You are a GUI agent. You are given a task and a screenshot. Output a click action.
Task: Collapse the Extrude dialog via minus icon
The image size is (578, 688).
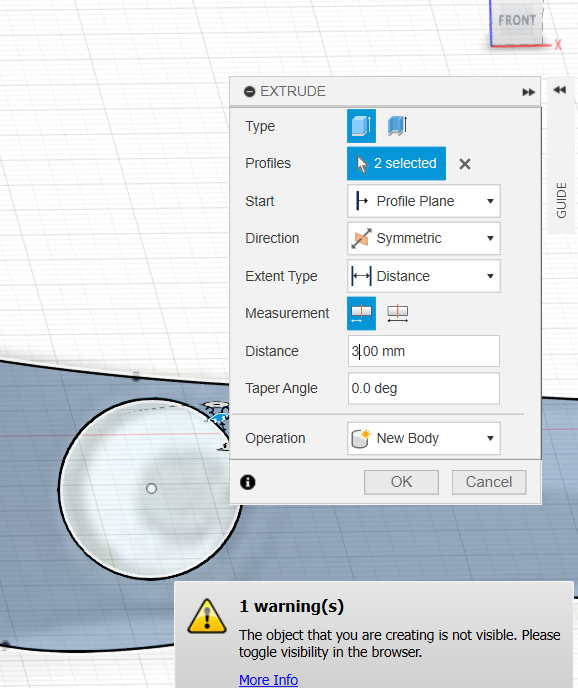pyautogui.click(x=249, y=91)
